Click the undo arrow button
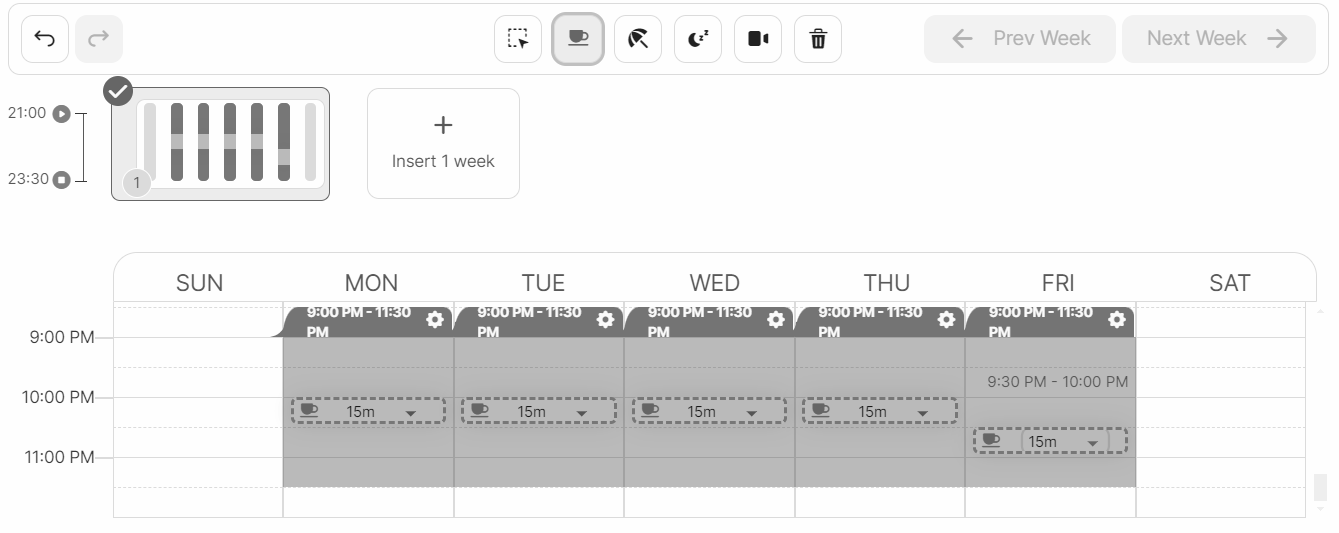Image resolution: width=1339 pixels, height=533 pixels. coord(45,39)
